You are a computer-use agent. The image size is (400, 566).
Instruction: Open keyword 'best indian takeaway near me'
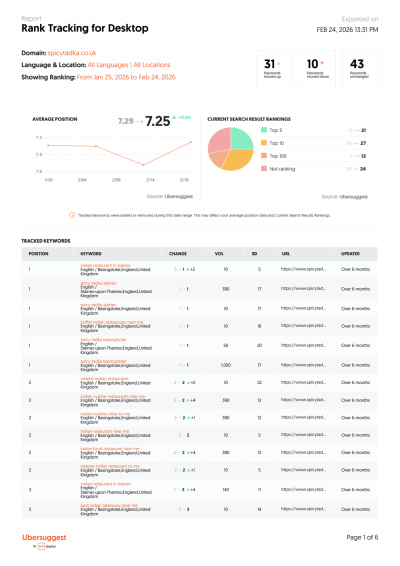click(109, 505)
